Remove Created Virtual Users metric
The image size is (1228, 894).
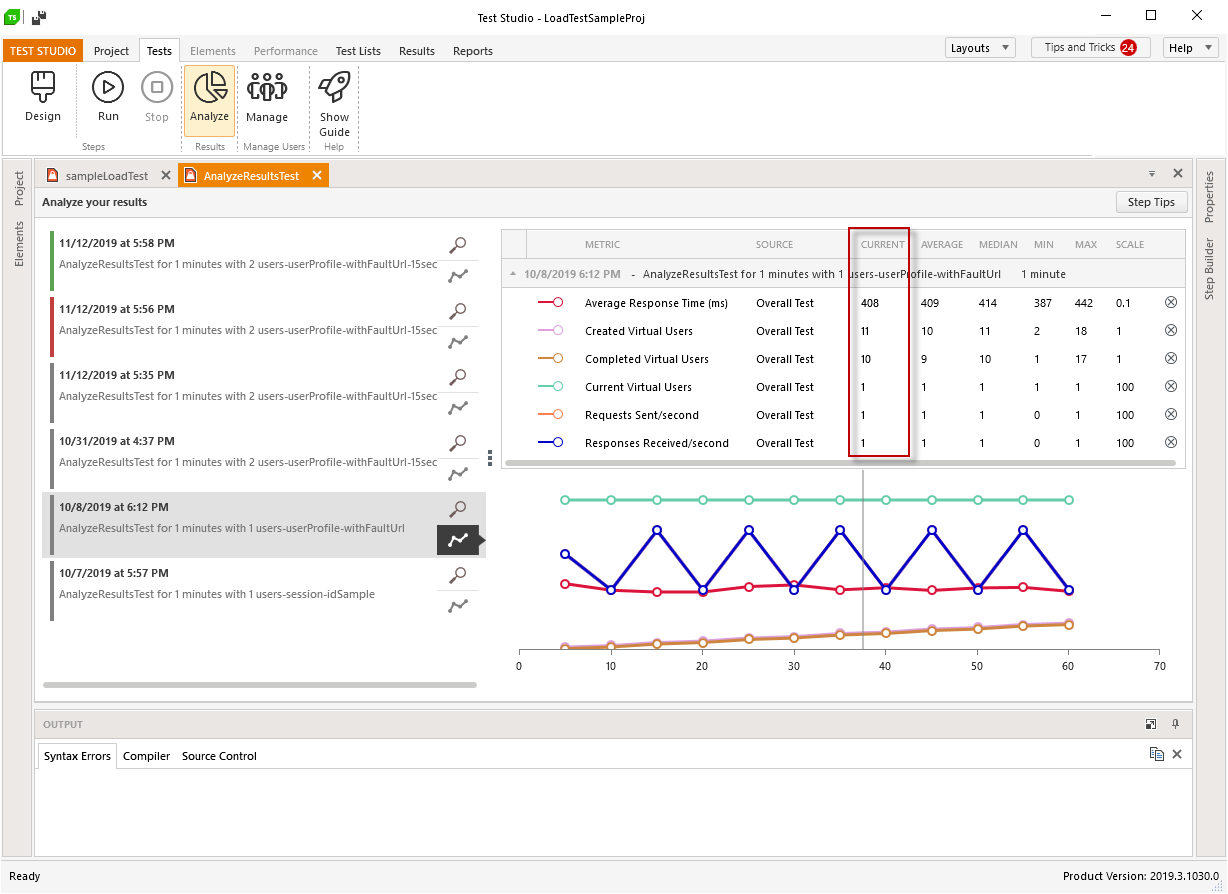pyautogui.click(x=1171, y=330)
